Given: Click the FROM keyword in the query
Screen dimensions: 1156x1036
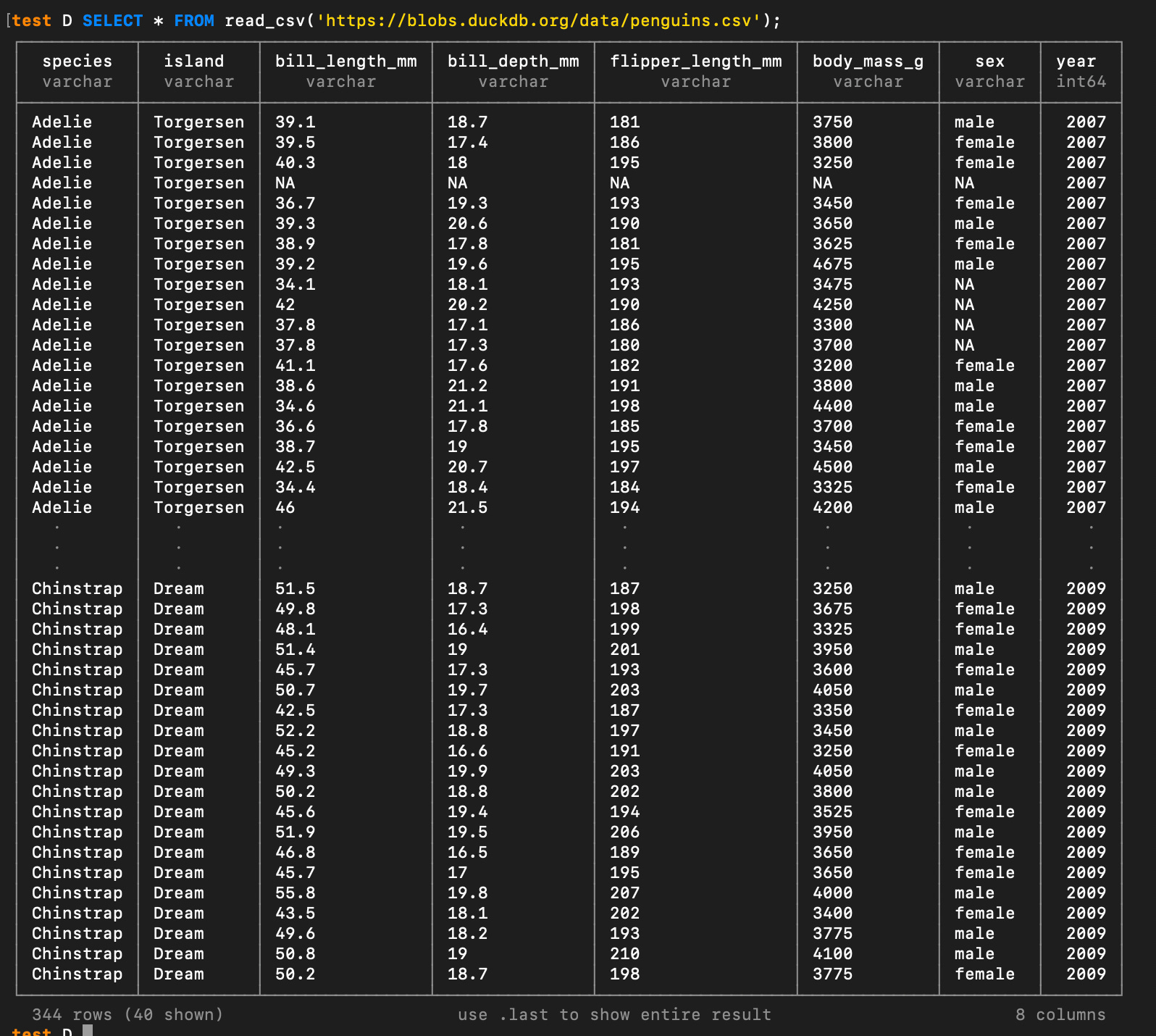Looking at the screenshot, I should click(x=194, y=20).
